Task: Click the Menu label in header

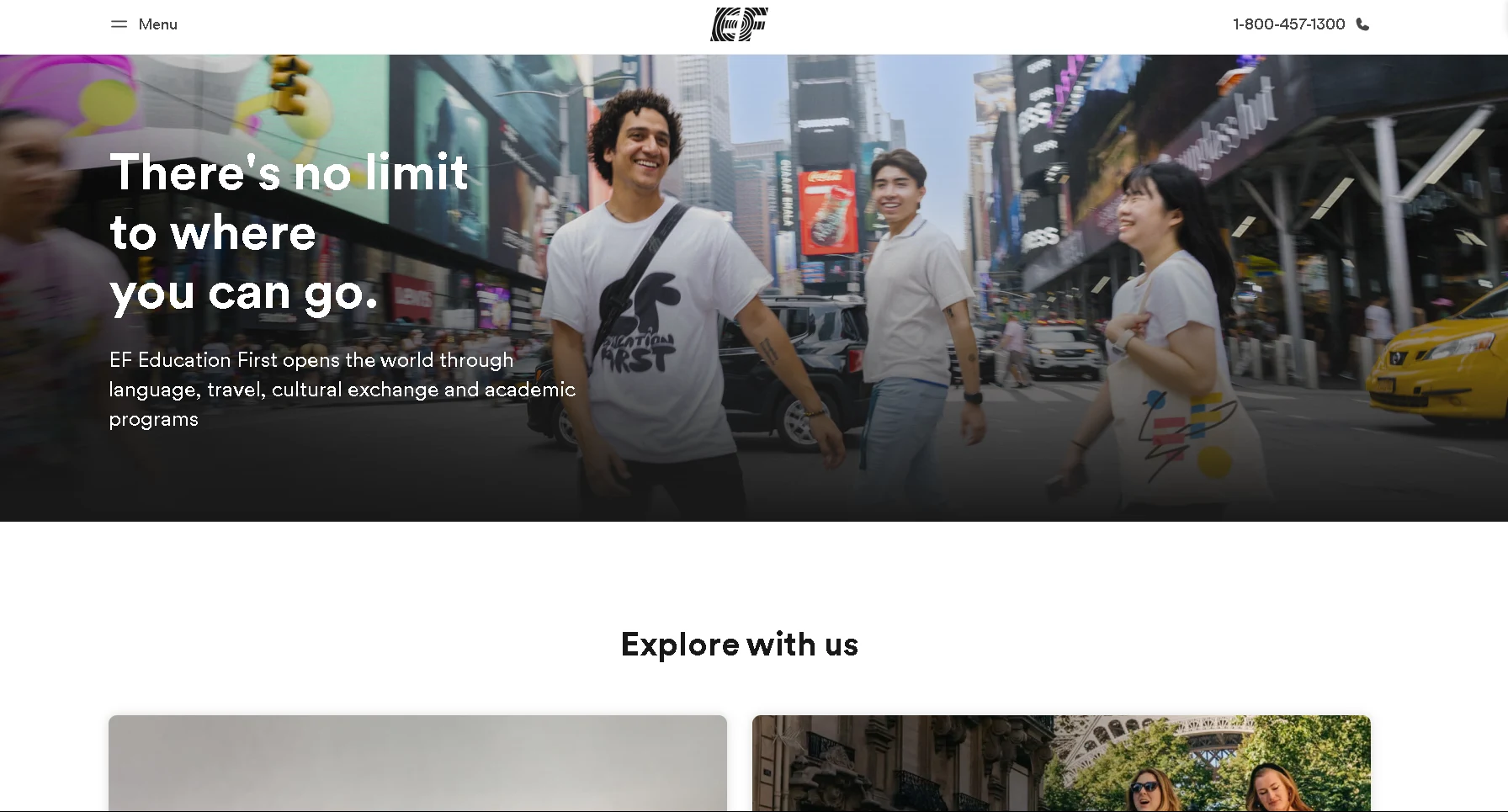Action: (157, 24)
